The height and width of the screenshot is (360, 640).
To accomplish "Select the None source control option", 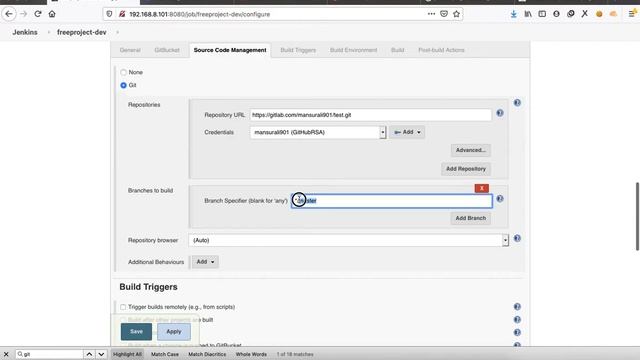I will (x=123, y=72).
